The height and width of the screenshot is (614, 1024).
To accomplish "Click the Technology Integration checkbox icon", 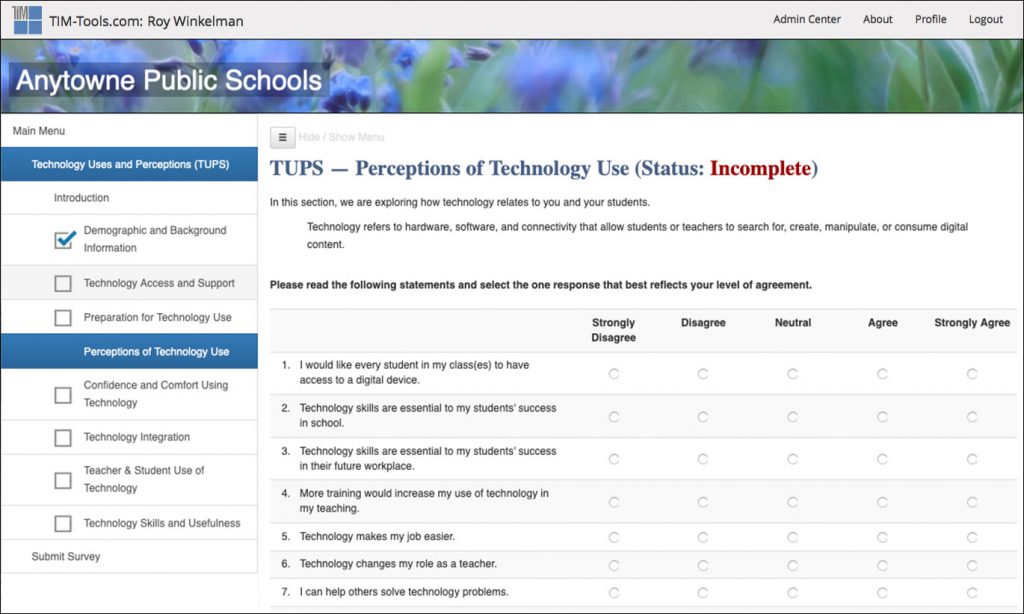I will click(x=63, y=438).
